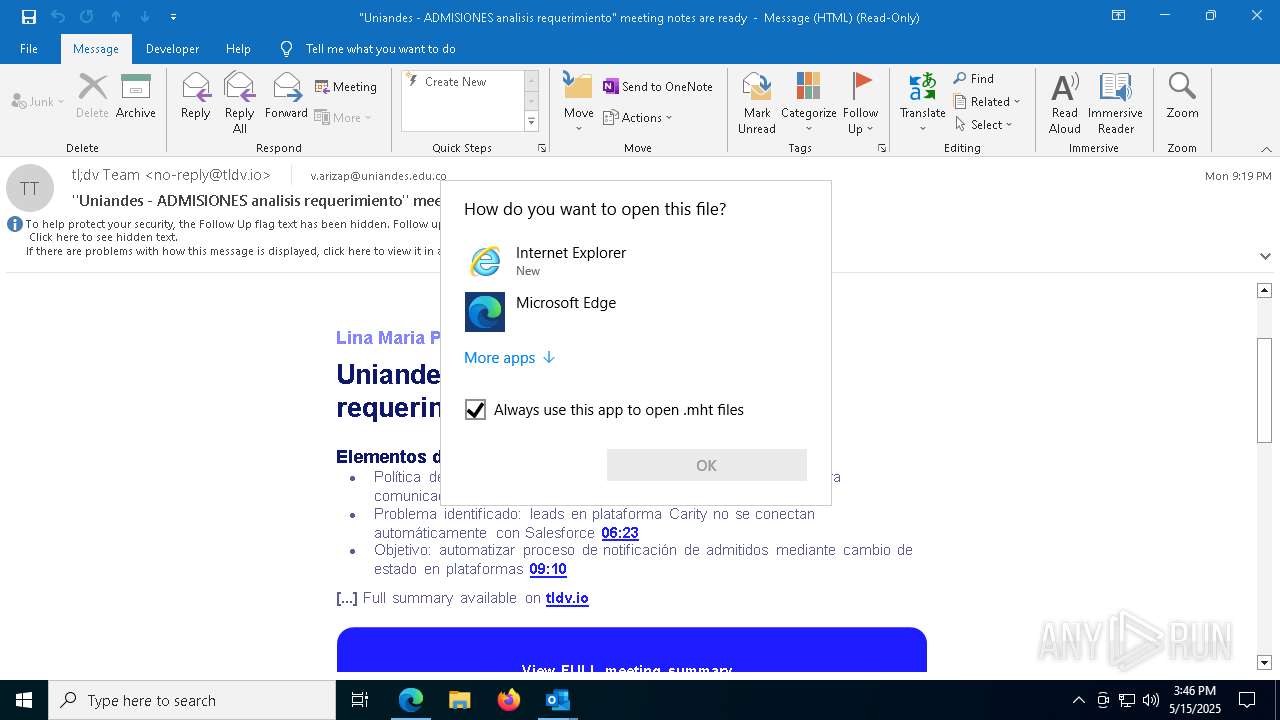The width and height of the screenshot is (1280, 720).
Task: Mark the message as Unread
Action: point(757,103)
